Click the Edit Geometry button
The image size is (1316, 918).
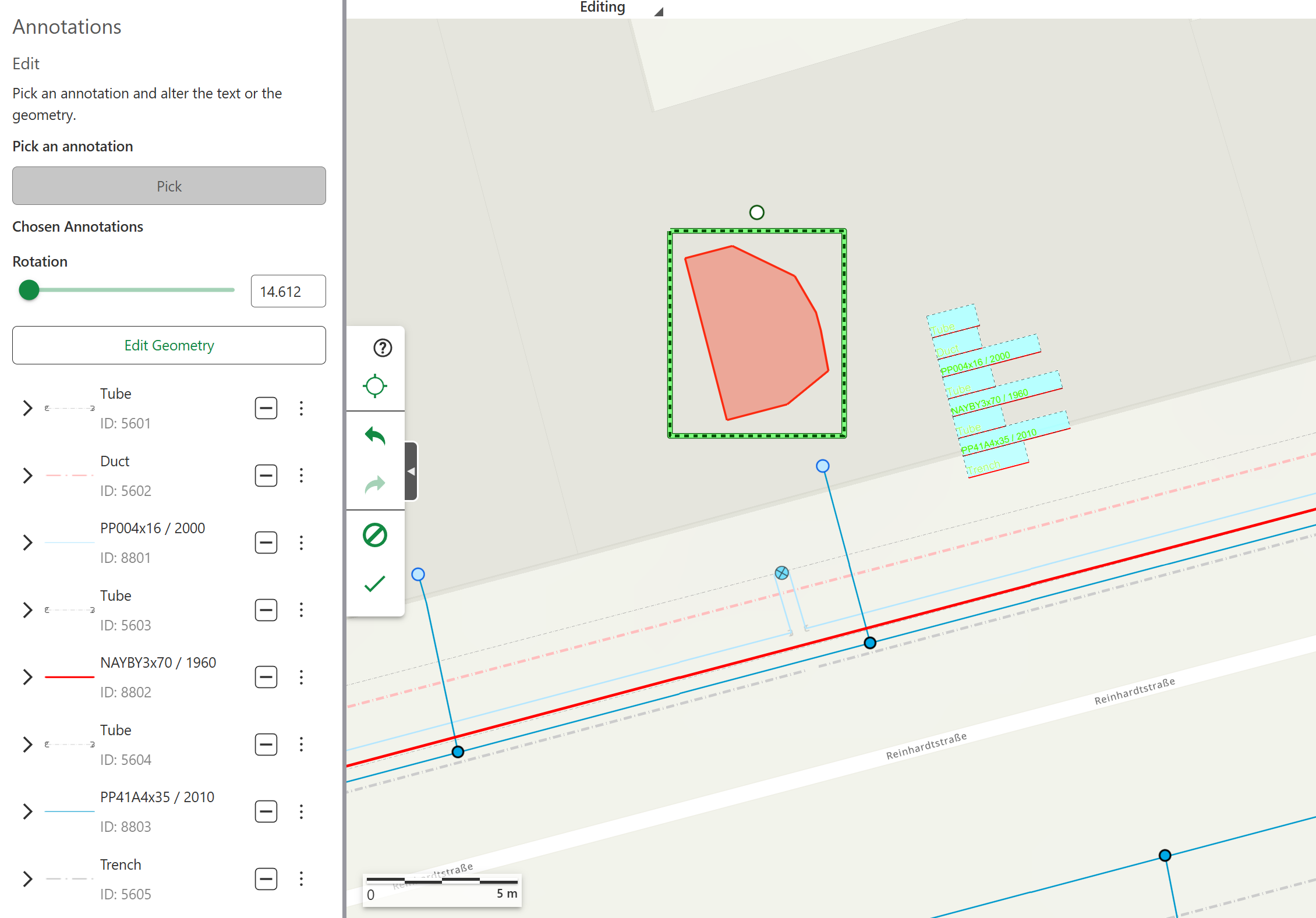click(169, 345)
